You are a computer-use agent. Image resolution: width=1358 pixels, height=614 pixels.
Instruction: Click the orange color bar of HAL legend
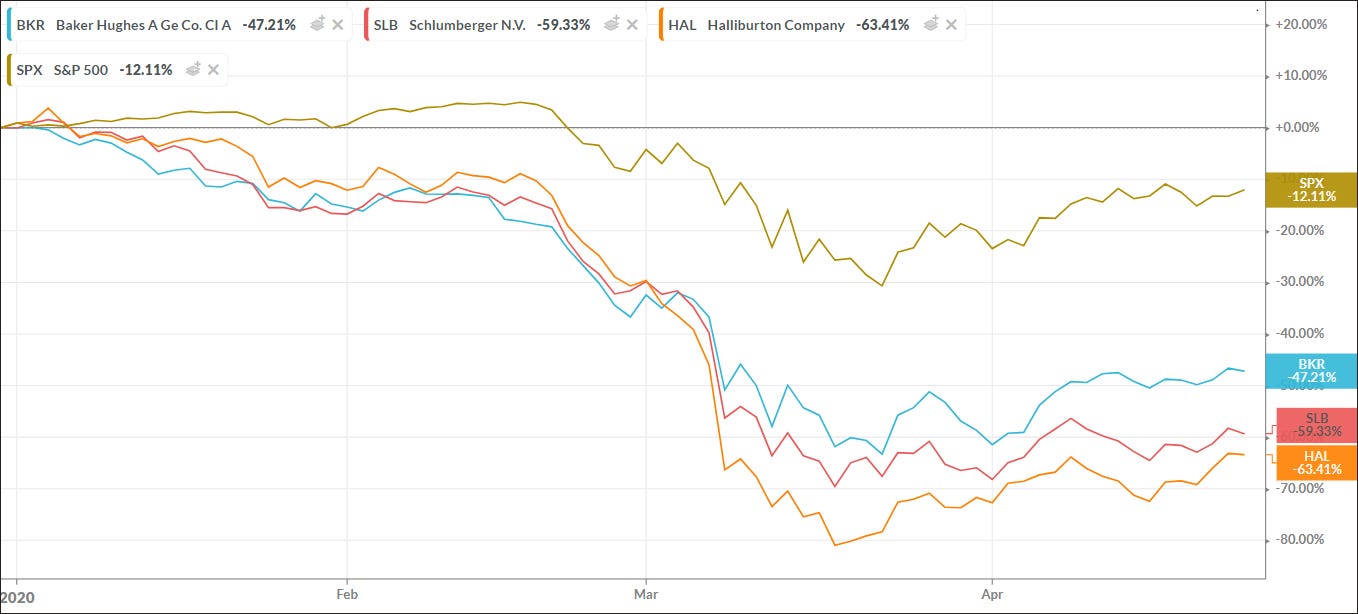click(661, 25)
